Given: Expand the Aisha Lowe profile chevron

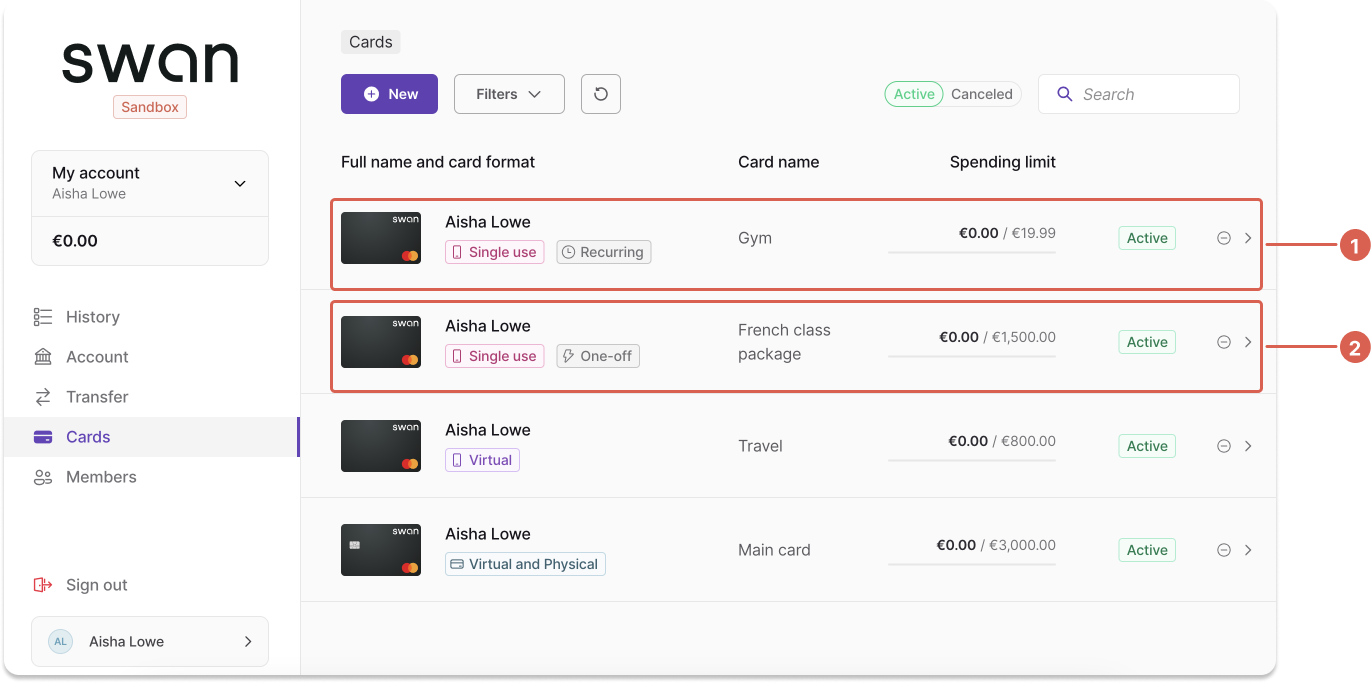Looking at the screenshot, I should 248,641.
